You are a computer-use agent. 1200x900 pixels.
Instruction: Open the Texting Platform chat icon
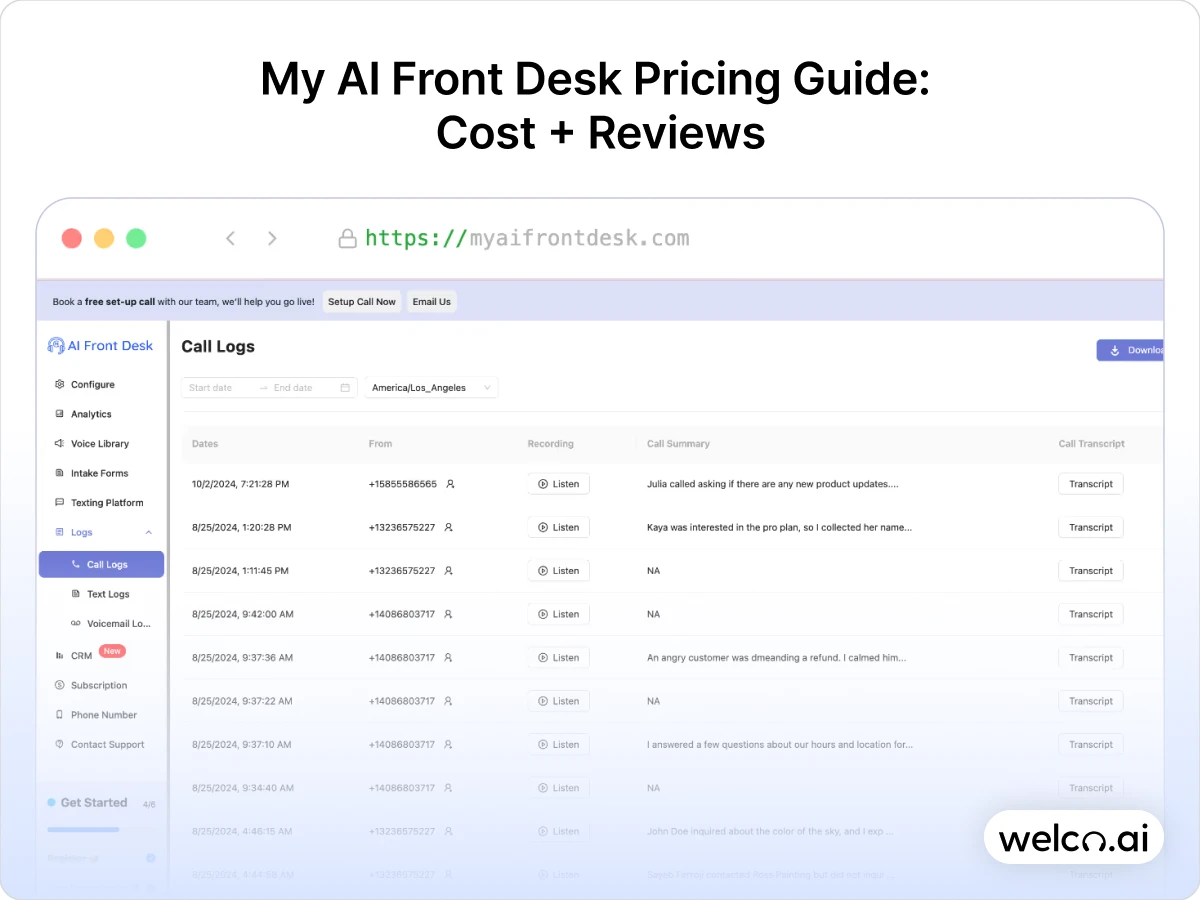tap(61, 502)
